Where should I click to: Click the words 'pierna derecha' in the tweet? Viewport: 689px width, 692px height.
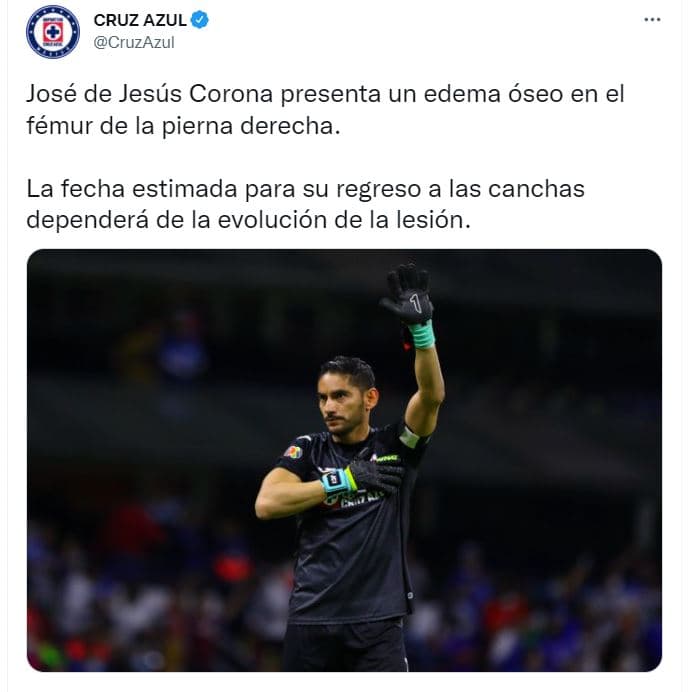coord(251,126)
